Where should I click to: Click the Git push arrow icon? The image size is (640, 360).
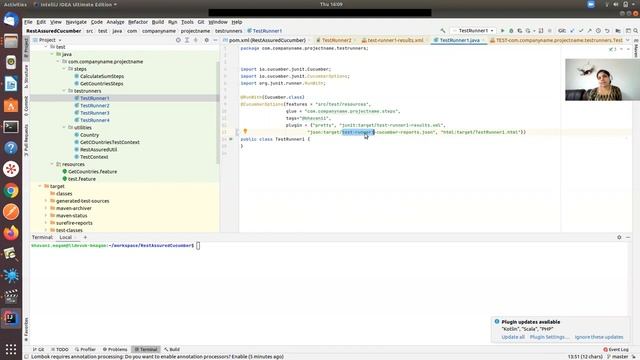[589, 31]
